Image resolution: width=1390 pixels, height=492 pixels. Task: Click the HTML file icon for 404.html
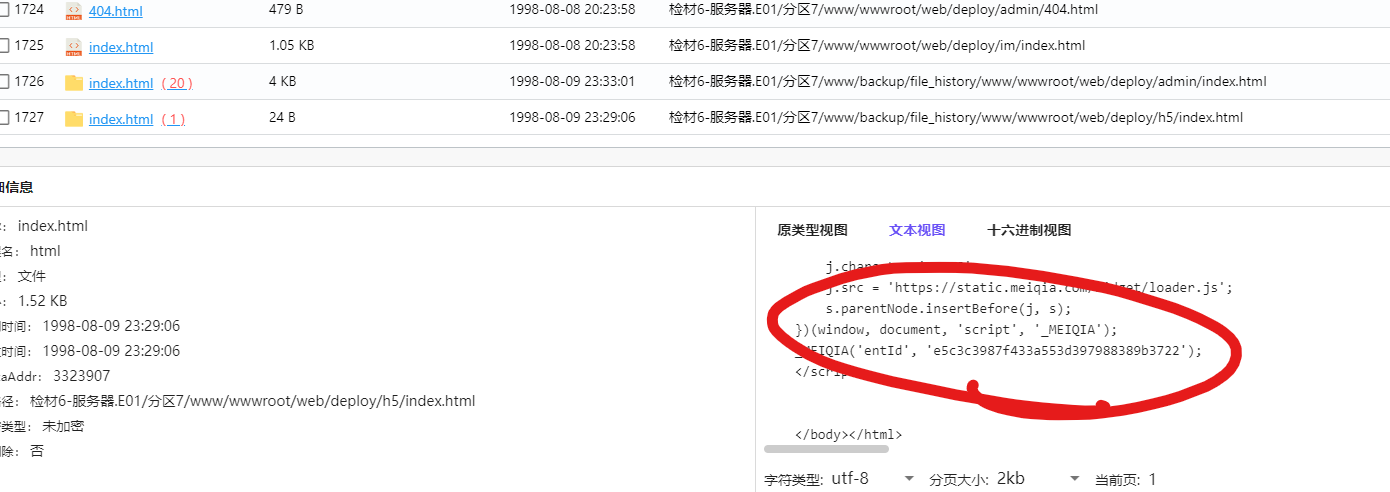click(73, 11)
